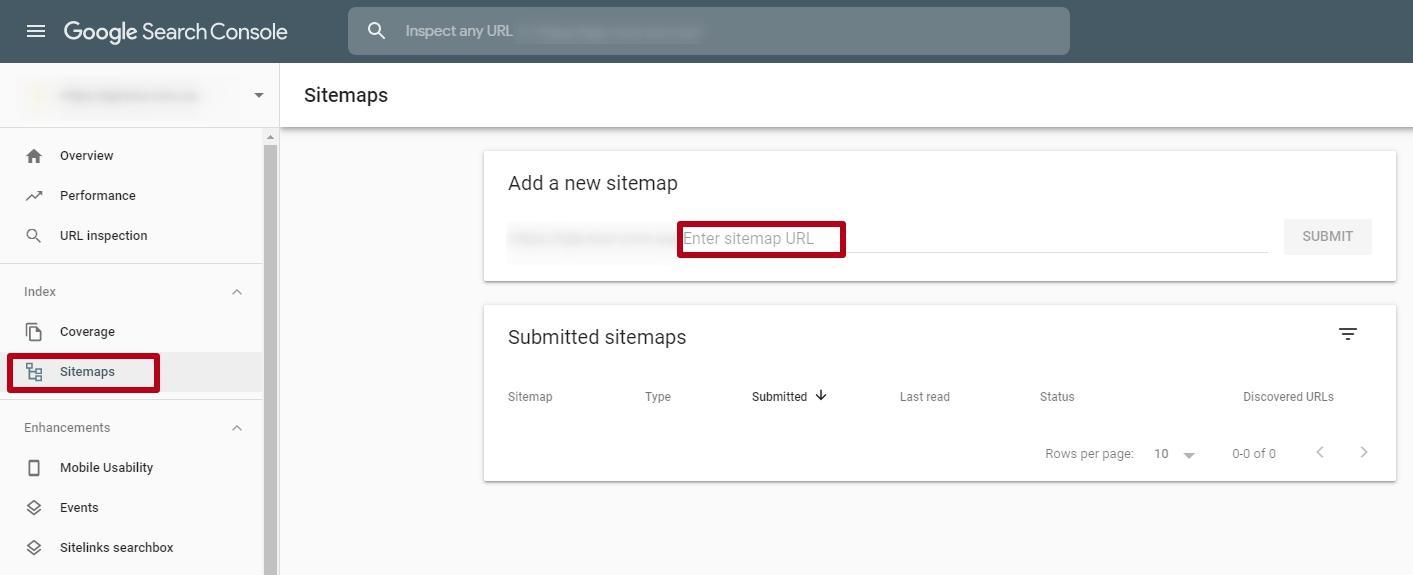Open the hamburger main menu
Screen dimensions: 1413x575
click(x=36, y=31)
